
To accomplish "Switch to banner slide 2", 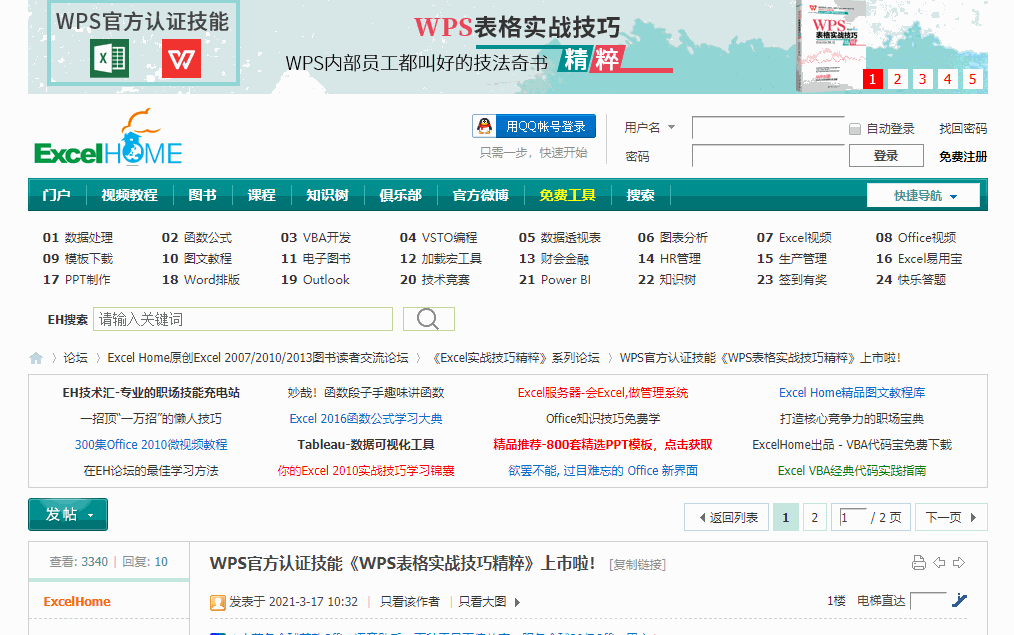I will (x=897, y=79).
